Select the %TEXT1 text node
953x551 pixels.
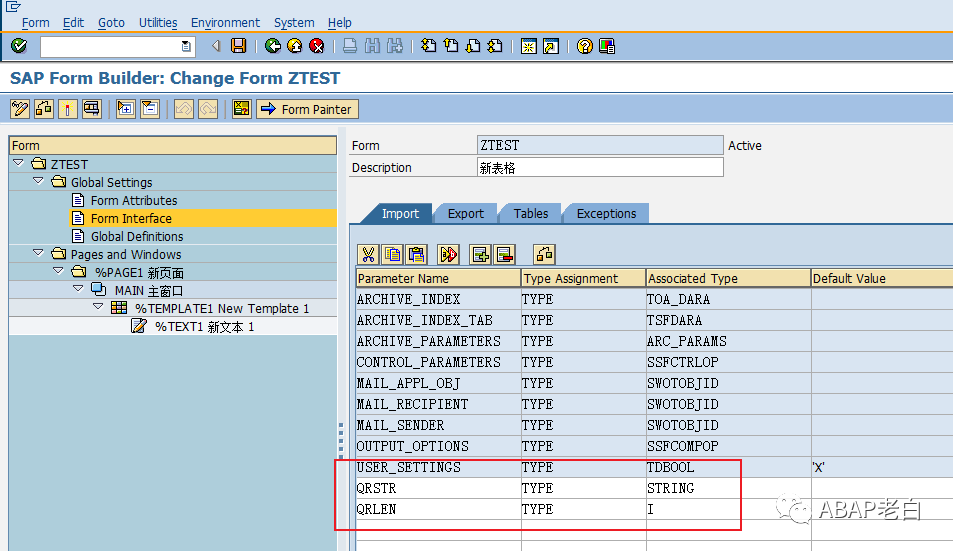pos(204,327)
